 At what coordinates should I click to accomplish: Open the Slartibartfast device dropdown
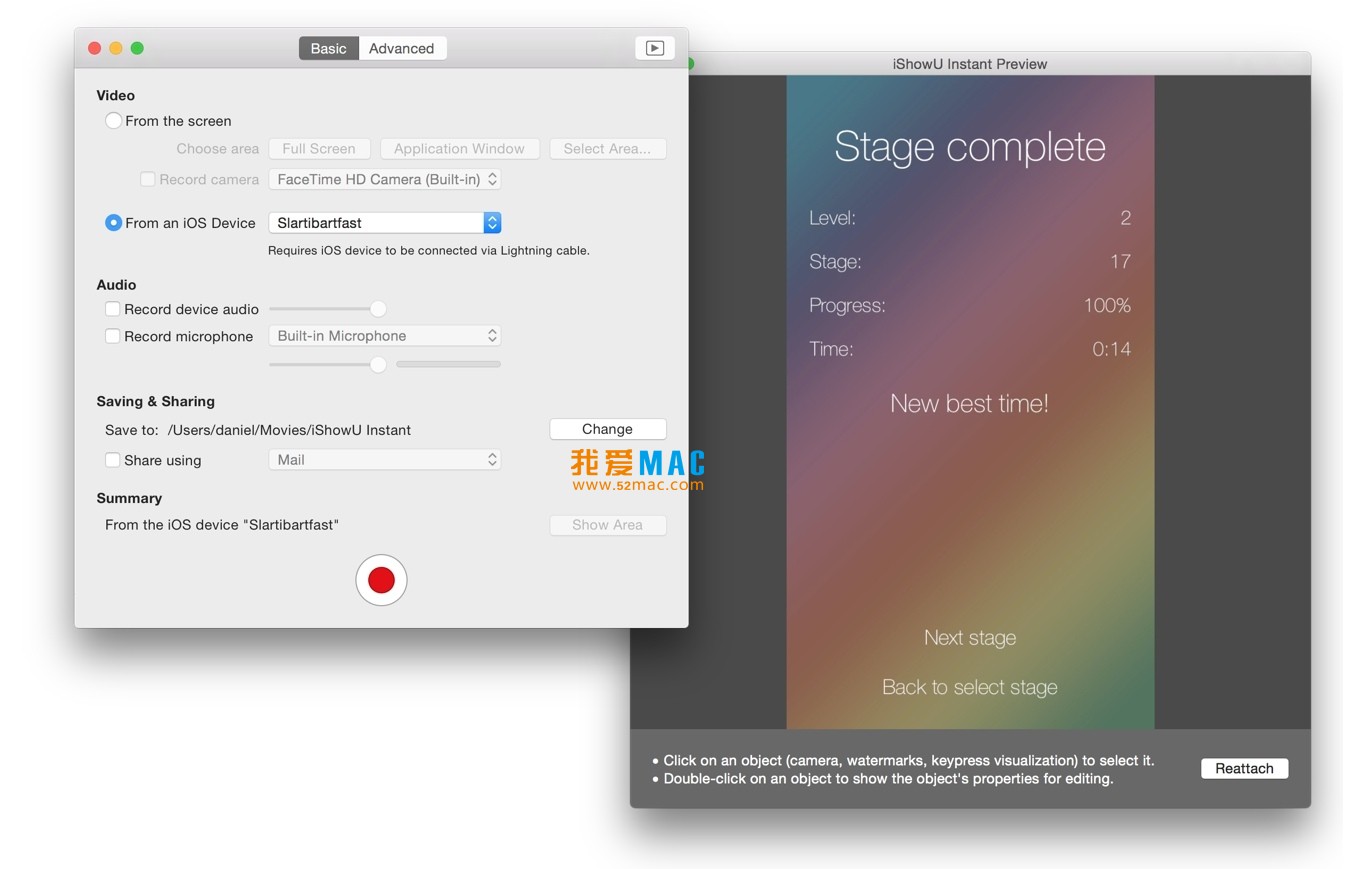[x=384, y=222]
